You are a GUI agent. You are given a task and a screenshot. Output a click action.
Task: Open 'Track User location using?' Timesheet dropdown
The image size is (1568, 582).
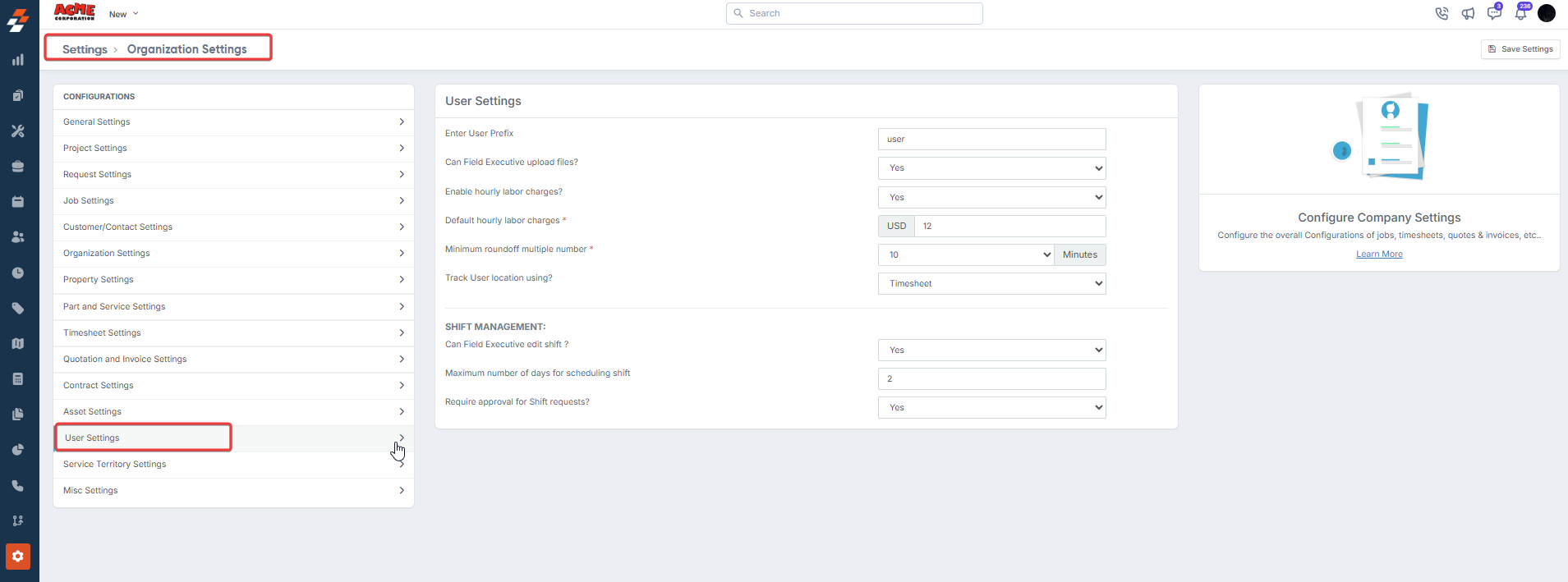(x=991, y=284)
